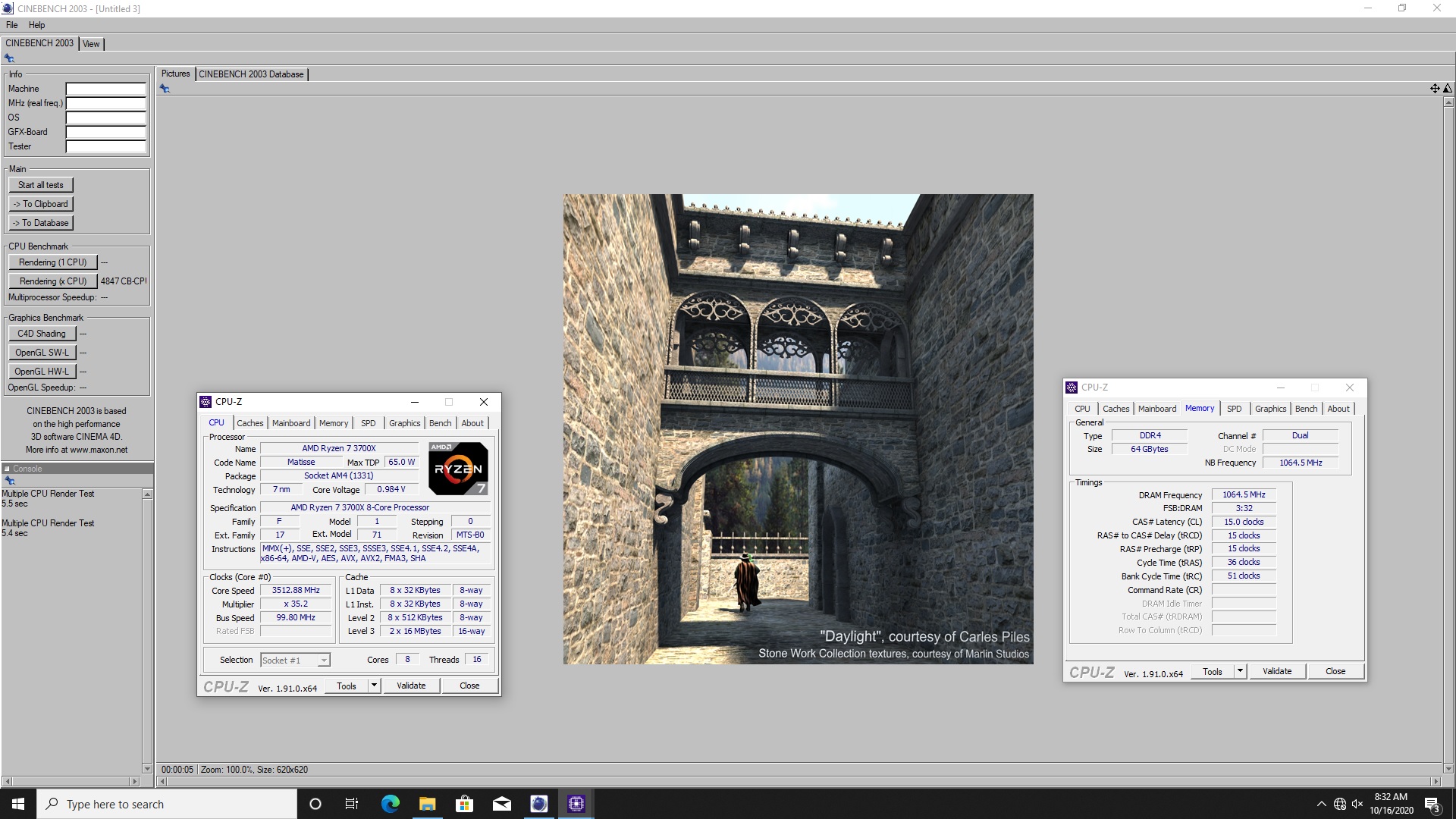Click Validate in left CPU-Z window
The width and height of the screenshot is (1456, 819).
pos(411,686)
